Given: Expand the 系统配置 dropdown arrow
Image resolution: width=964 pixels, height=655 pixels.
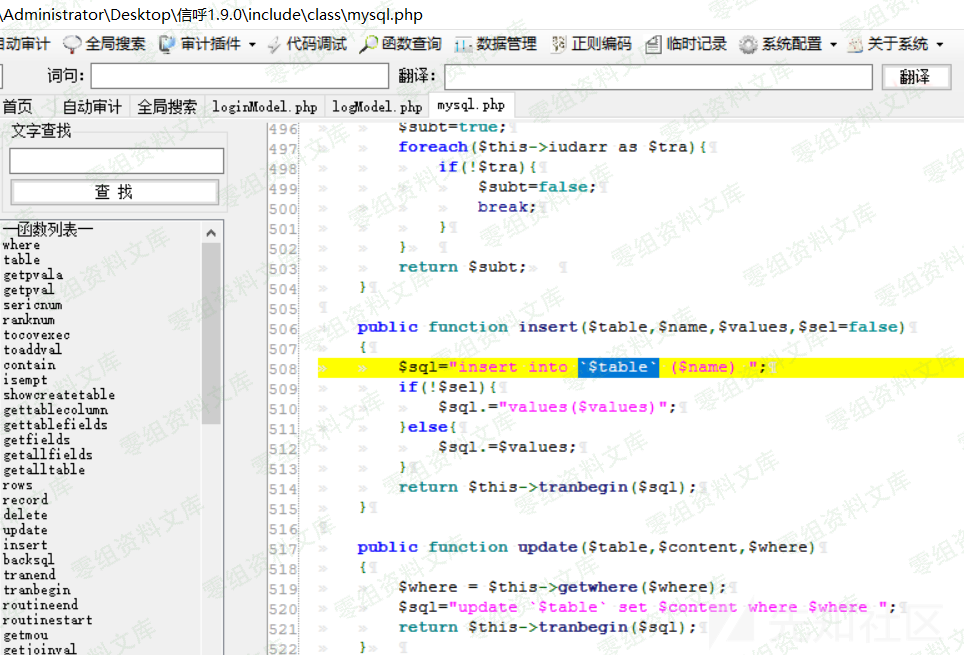Looking at the screenshot, I should pyautogui.click(x=833, y=44).
